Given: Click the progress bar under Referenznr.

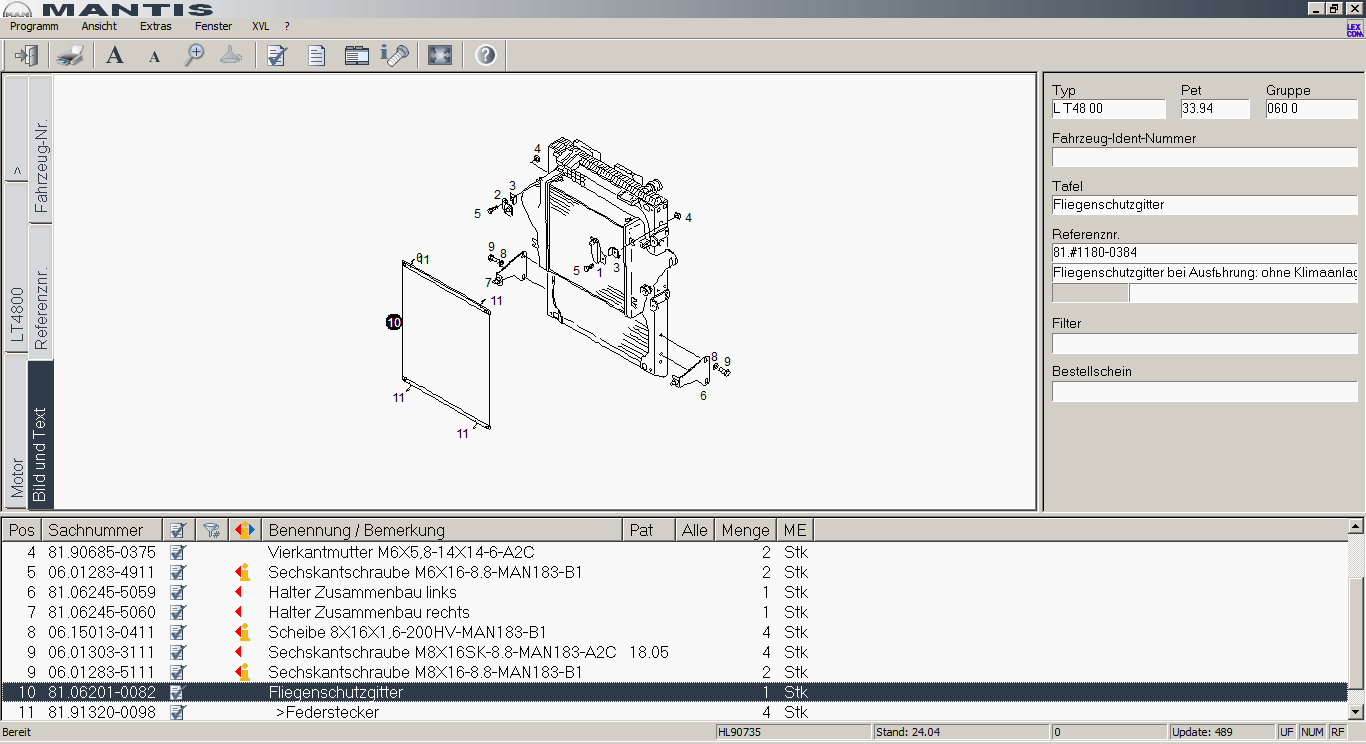Looking at the screenshot, I should point(1090,293).
